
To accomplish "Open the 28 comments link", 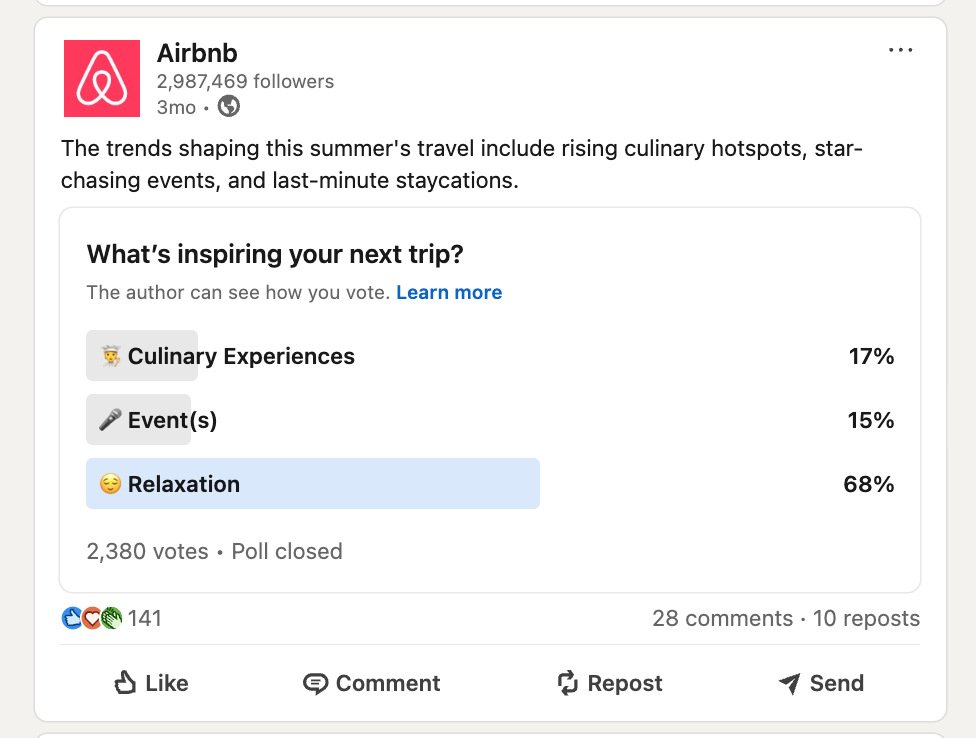I will (x=722, y=619).
